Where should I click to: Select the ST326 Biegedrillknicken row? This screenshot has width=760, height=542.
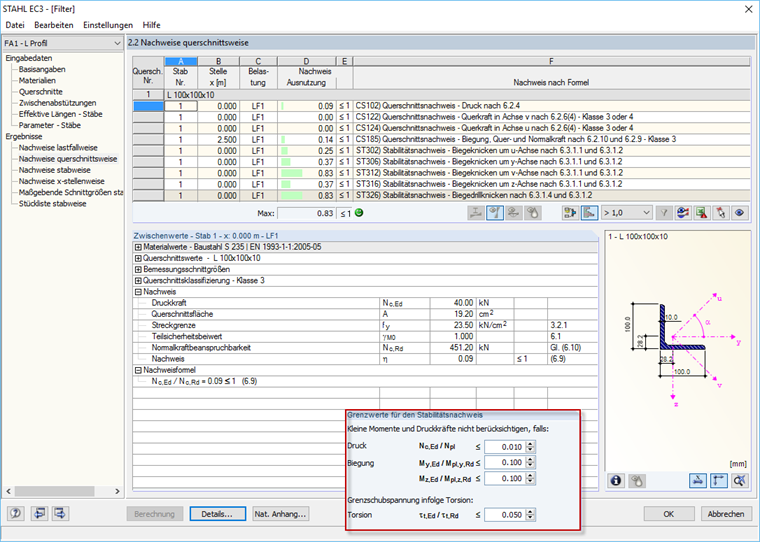click(x=441, y=195)
